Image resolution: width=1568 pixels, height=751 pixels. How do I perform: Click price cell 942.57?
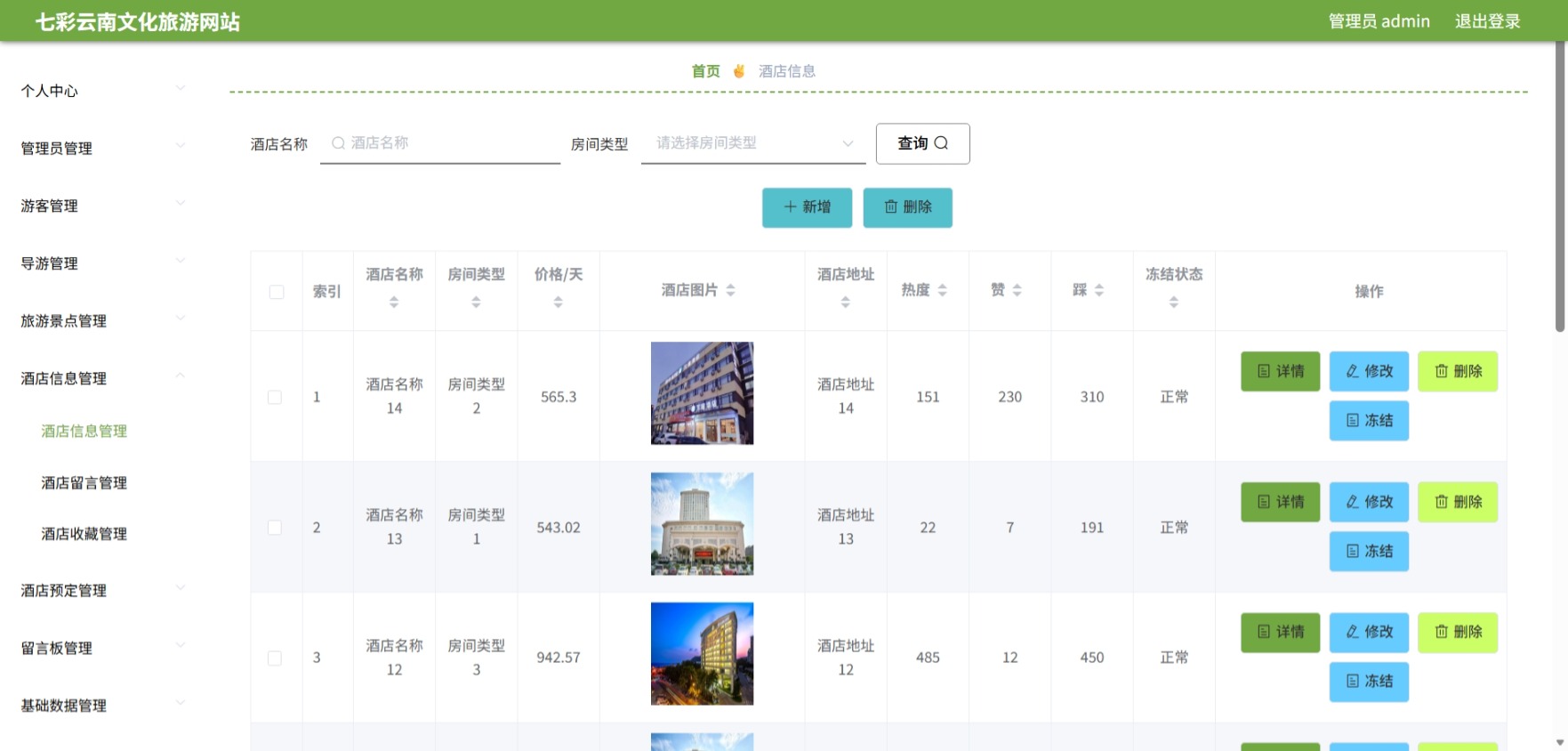(559, 658)
